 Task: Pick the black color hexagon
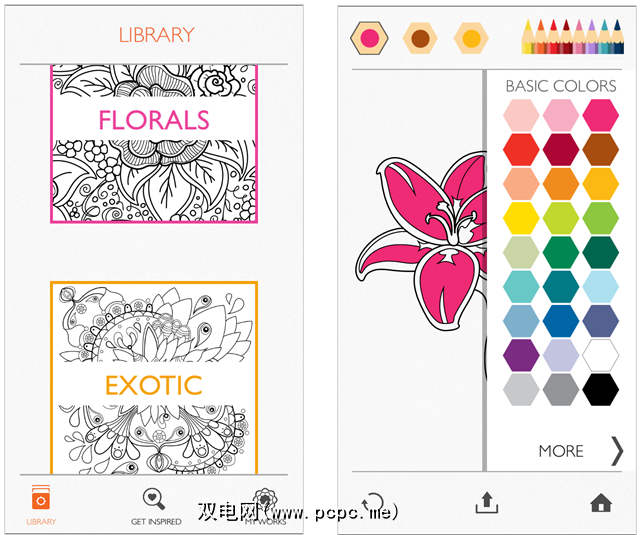point(600,389)
